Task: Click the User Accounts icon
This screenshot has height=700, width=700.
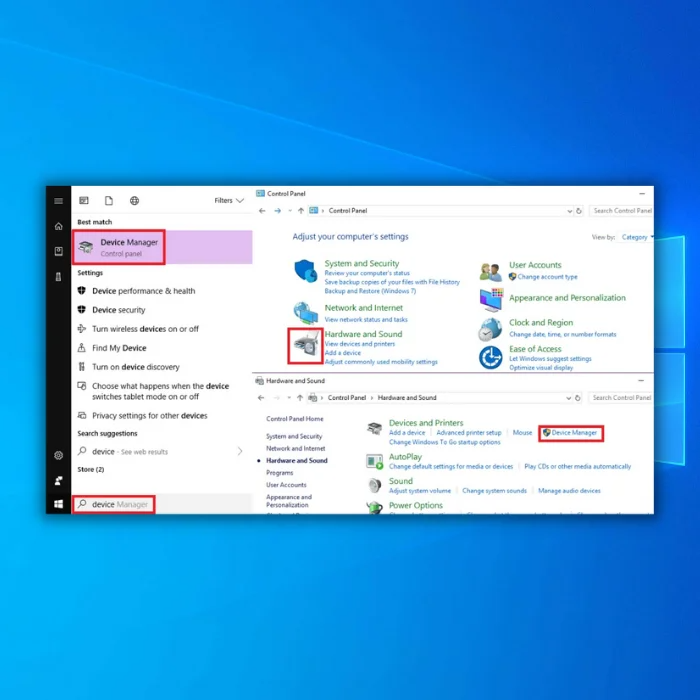Action: click(491, 271)
